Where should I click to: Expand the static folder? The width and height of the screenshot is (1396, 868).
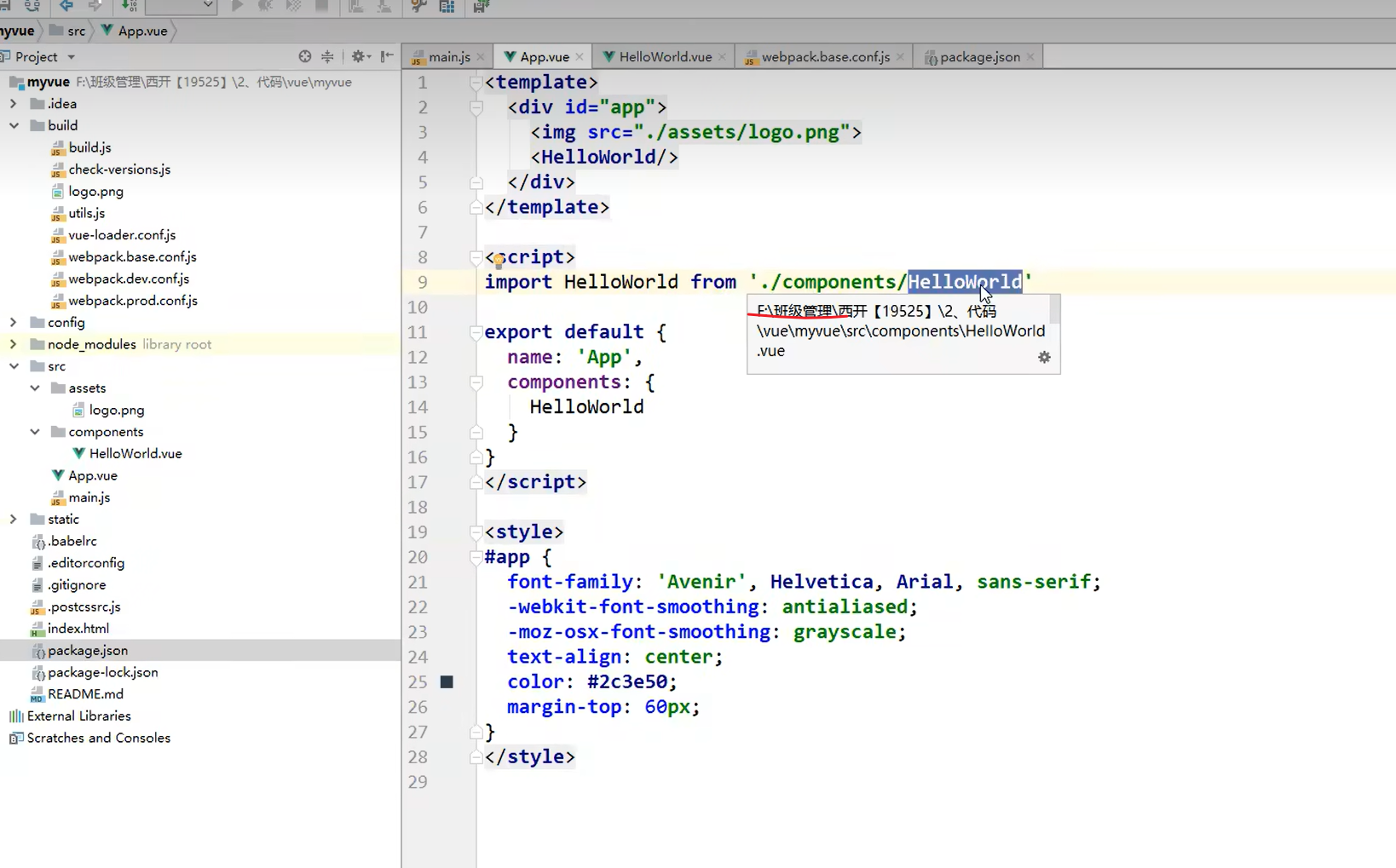click(x=14, y=519)
